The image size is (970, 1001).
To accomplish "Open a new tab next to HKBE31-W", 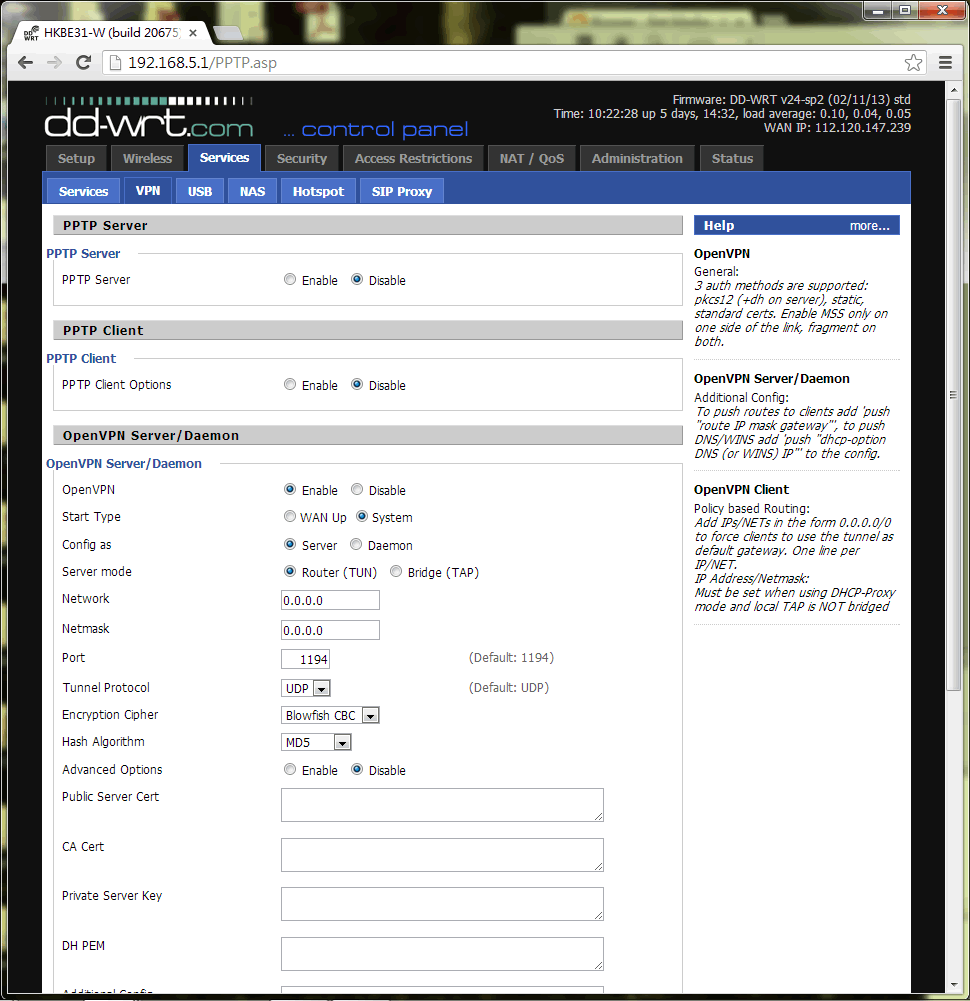I will coord(227,33).
